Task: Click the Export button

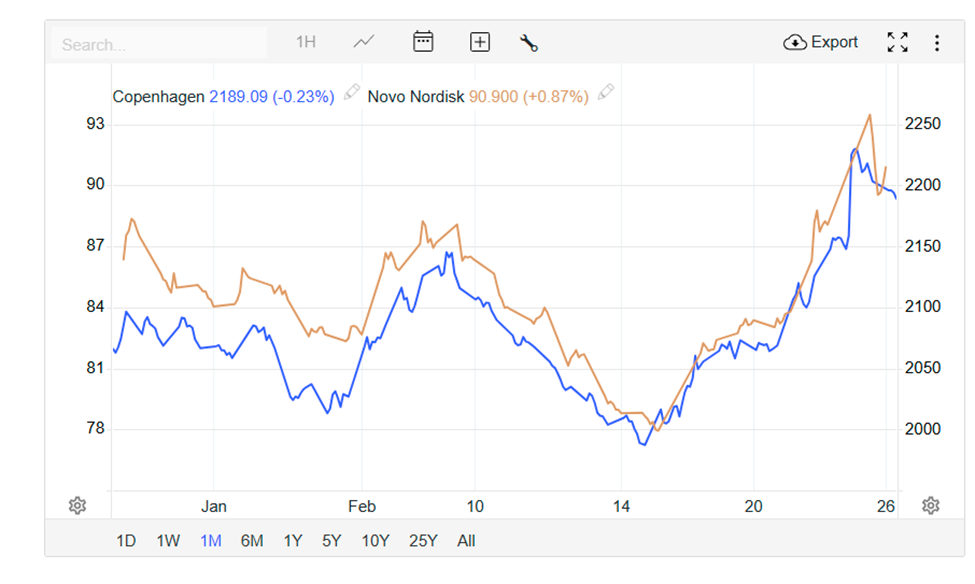Action: click(821, 42)
